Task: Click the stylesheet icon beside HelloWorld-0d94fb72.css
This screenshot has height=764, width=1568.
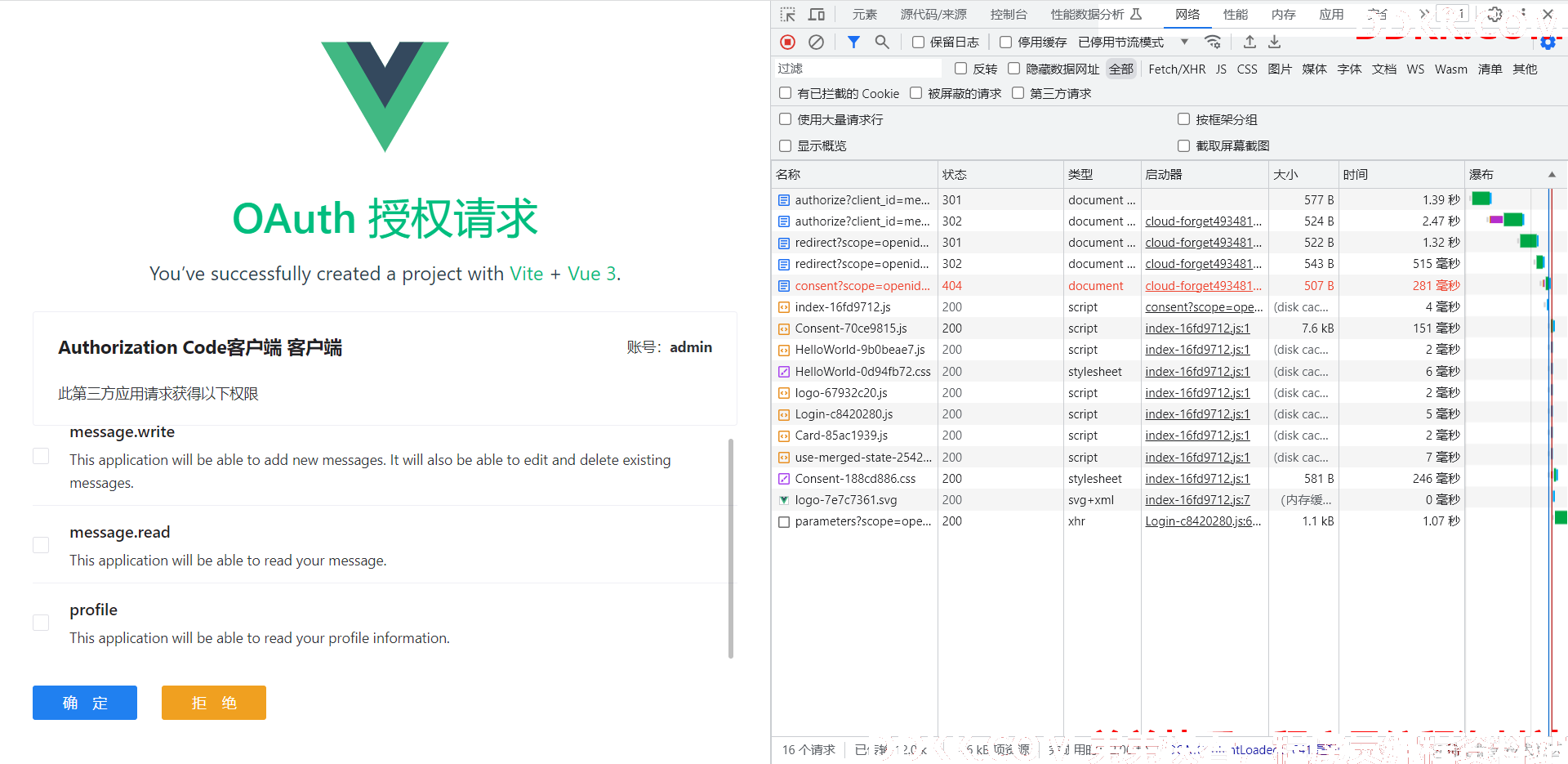Action: point(784,372)
